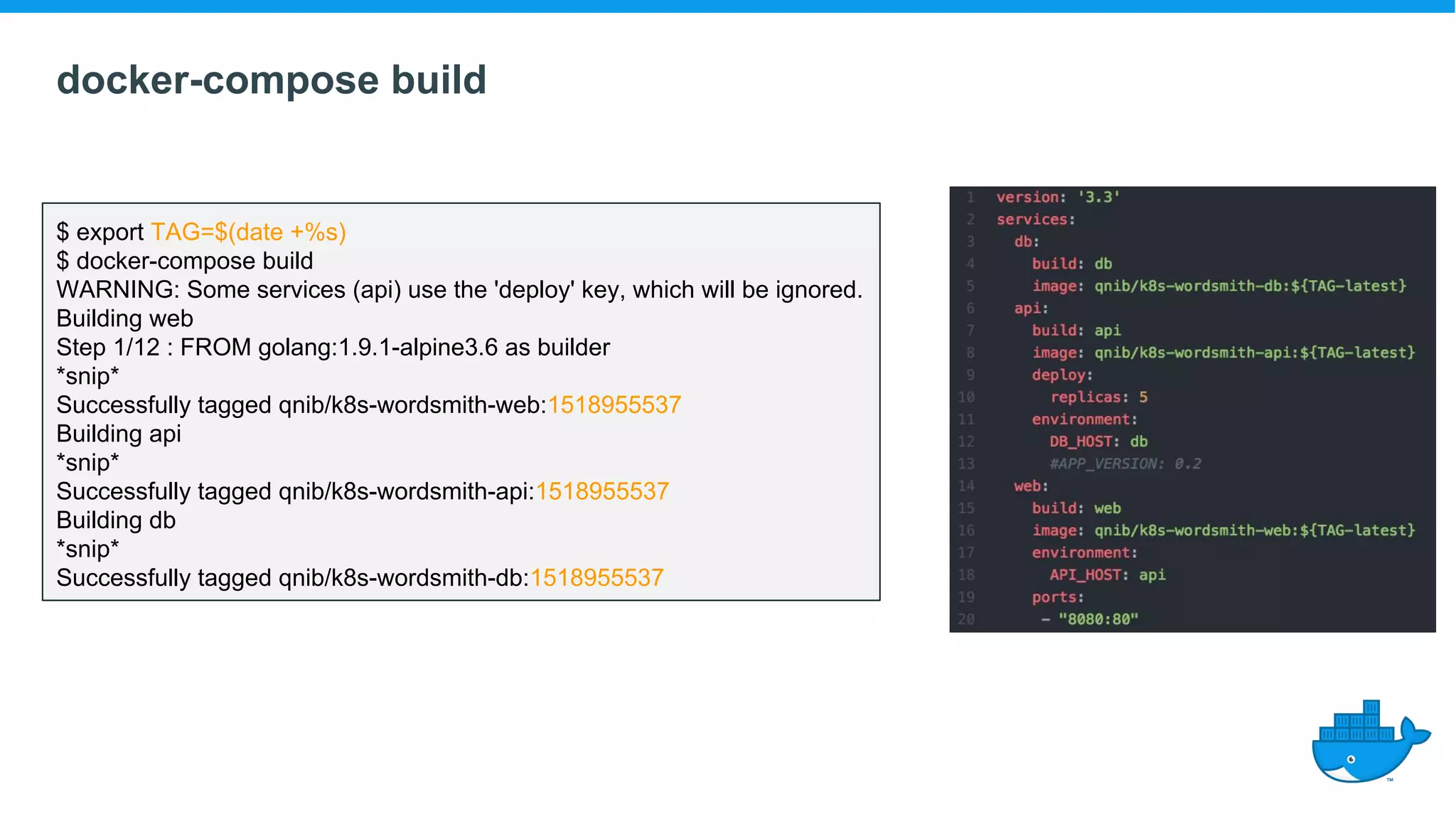Click the 'Building db' line
Screen dimensions: 1456x819
116,520
